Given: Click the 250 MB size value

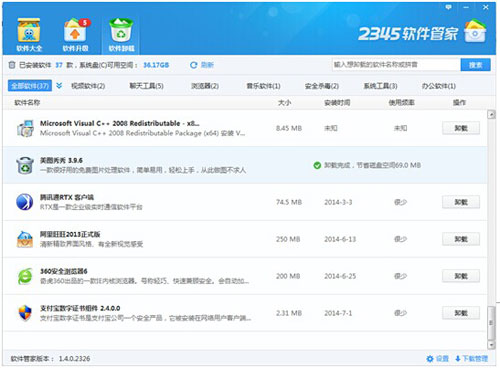Looking at the screenshot, I should 288,239.
